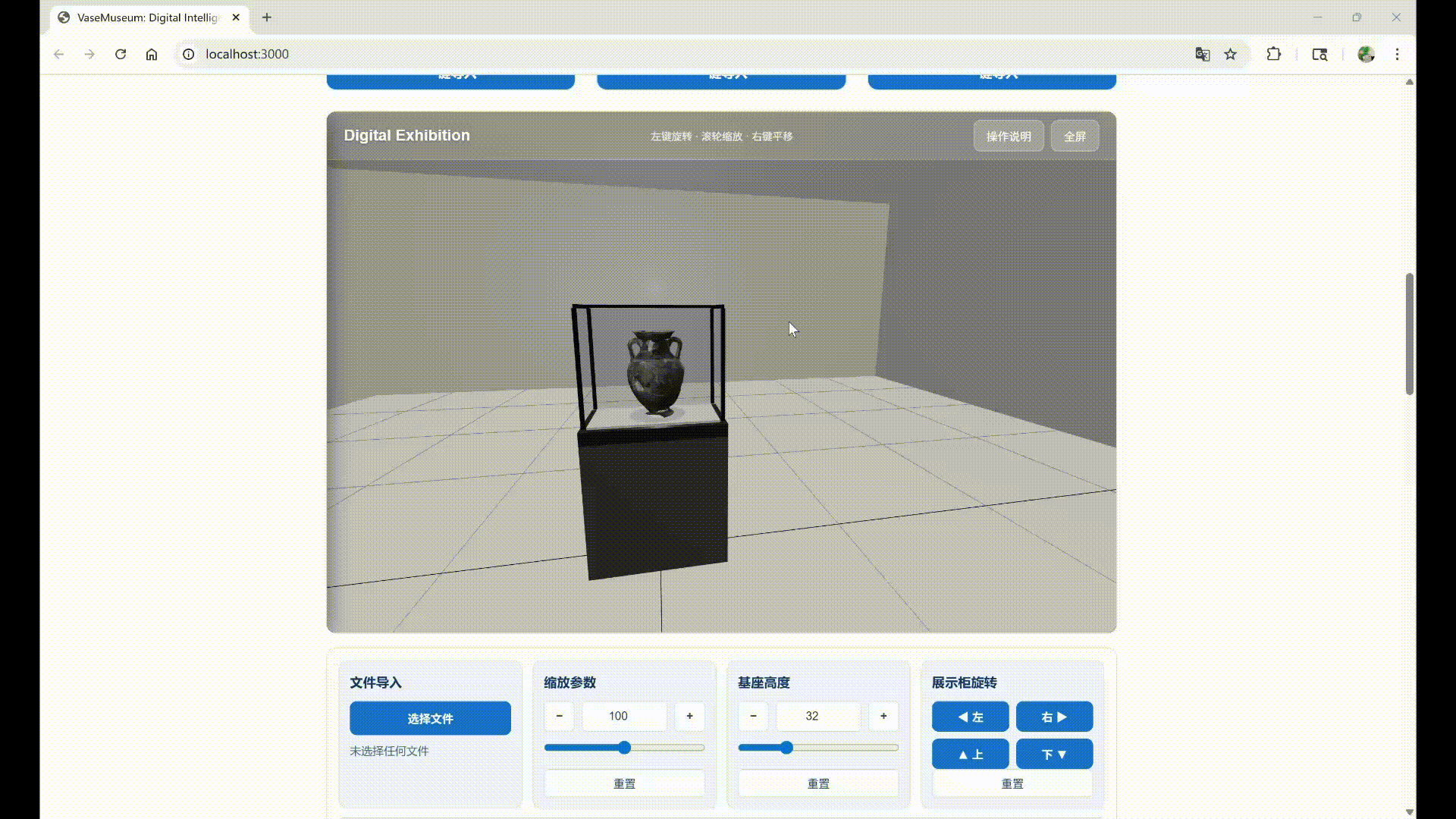
Task: Rotate display case down with 下▼
Action: point(1054,755)
